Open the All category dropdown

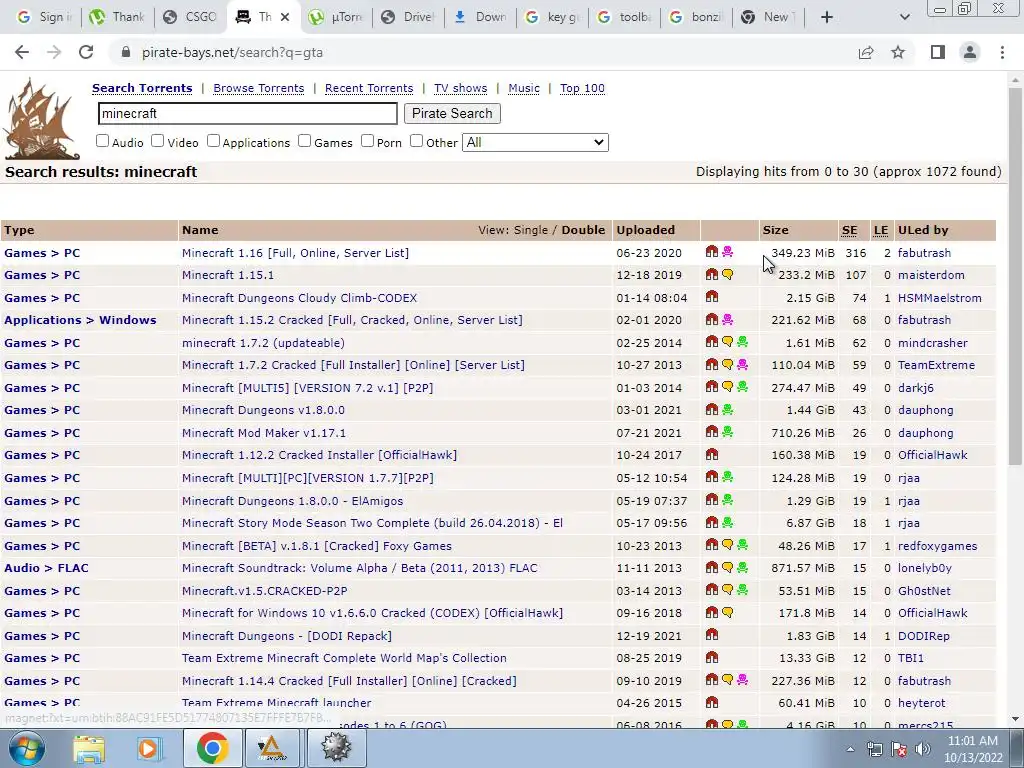[535, 142]
